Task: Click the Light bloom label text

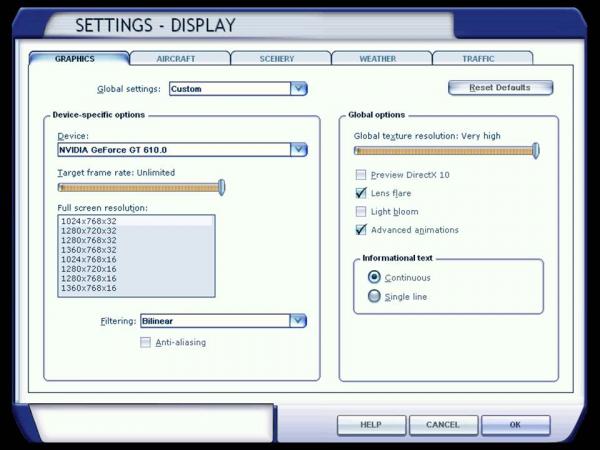Action: 395,212
